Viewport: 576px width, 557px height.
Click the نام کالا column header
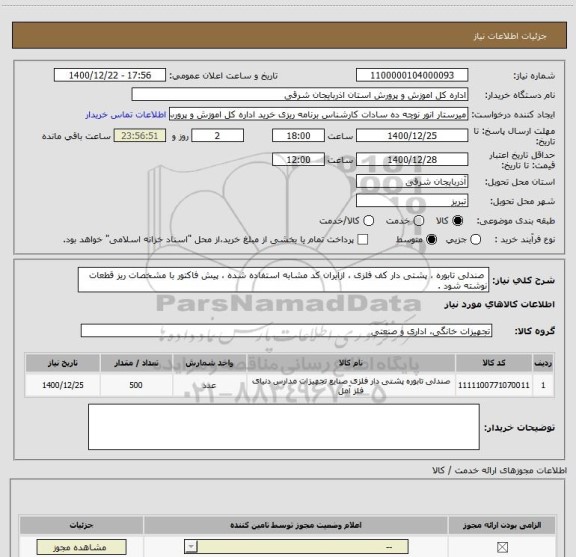point(351,363)
